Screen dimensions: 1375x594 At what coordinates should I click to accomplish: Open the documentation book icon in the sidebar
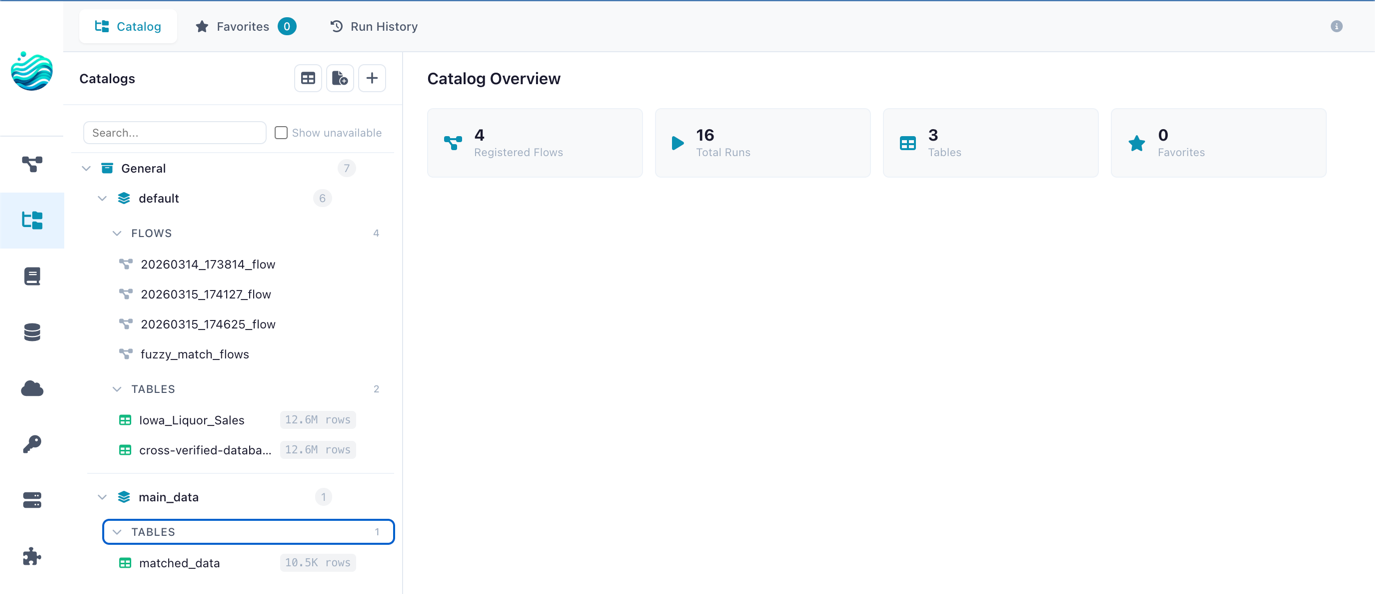click(32, 276)
